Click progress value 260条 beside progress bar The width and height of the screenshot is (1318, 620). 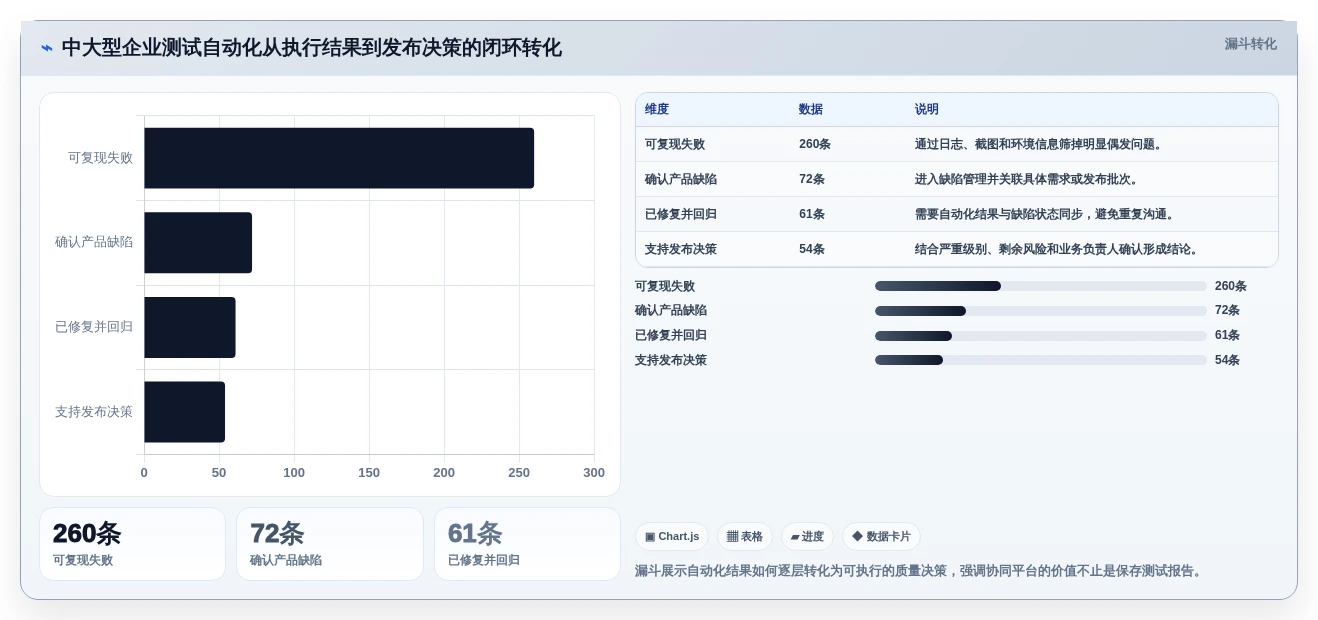[1231, 286]
